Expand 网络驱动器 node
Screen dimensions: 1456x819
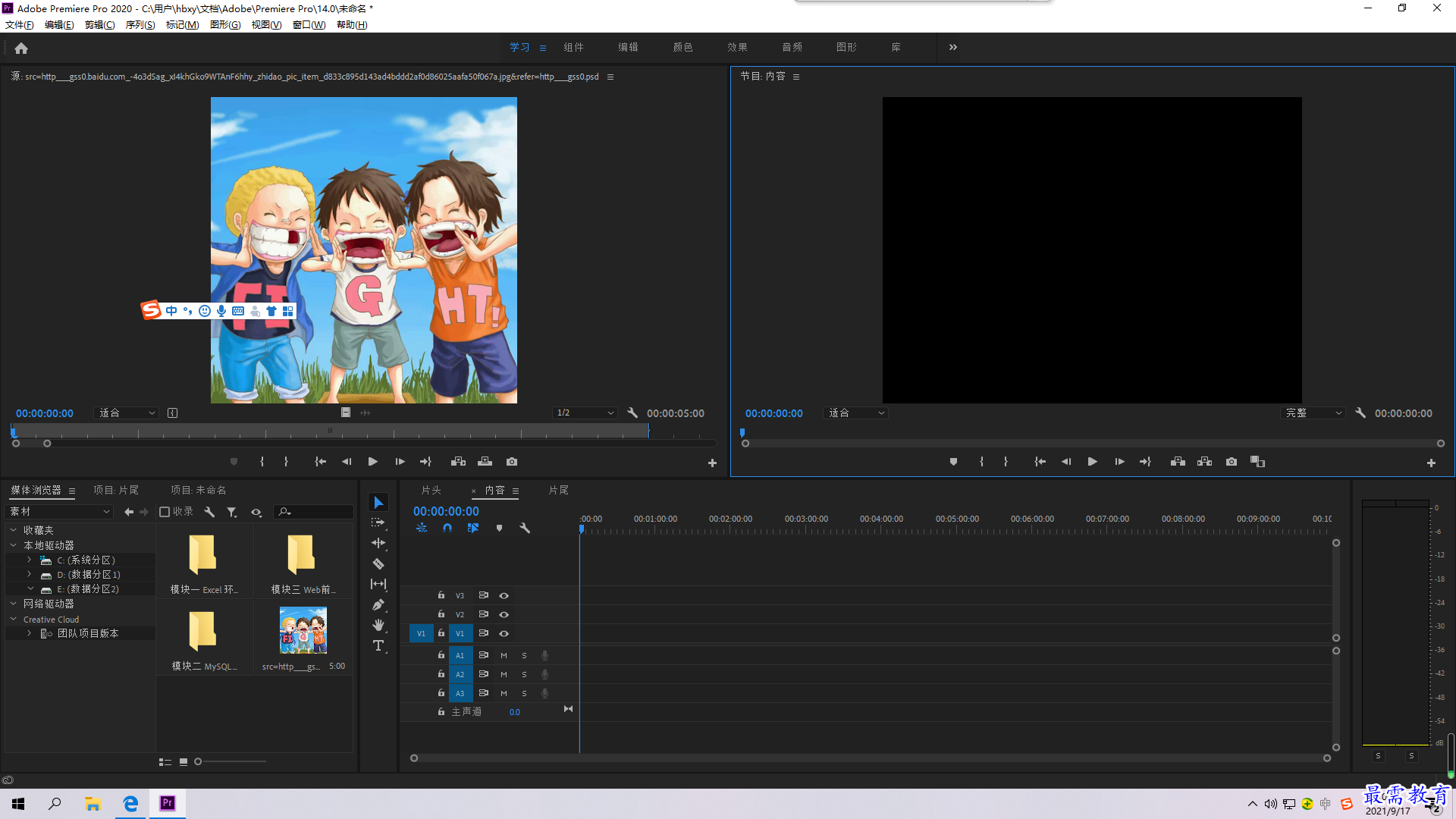(x=13, y=604)
